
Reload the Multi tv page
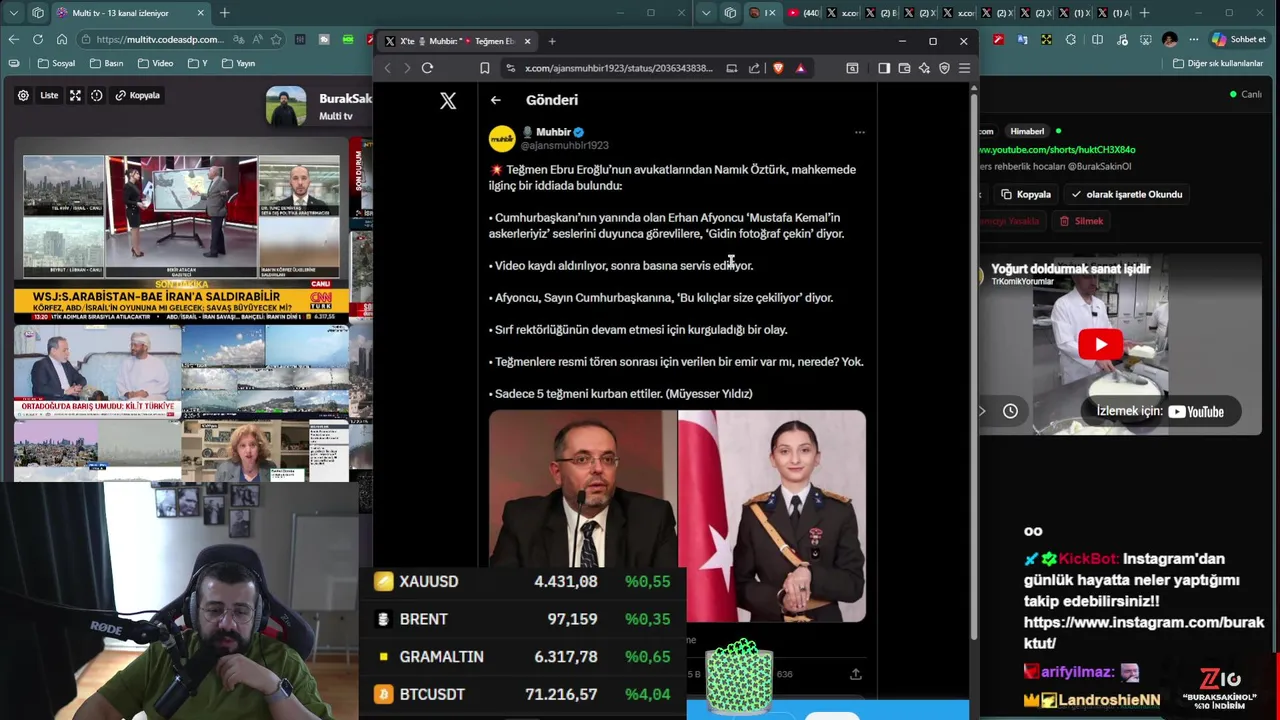pos(37,39)
